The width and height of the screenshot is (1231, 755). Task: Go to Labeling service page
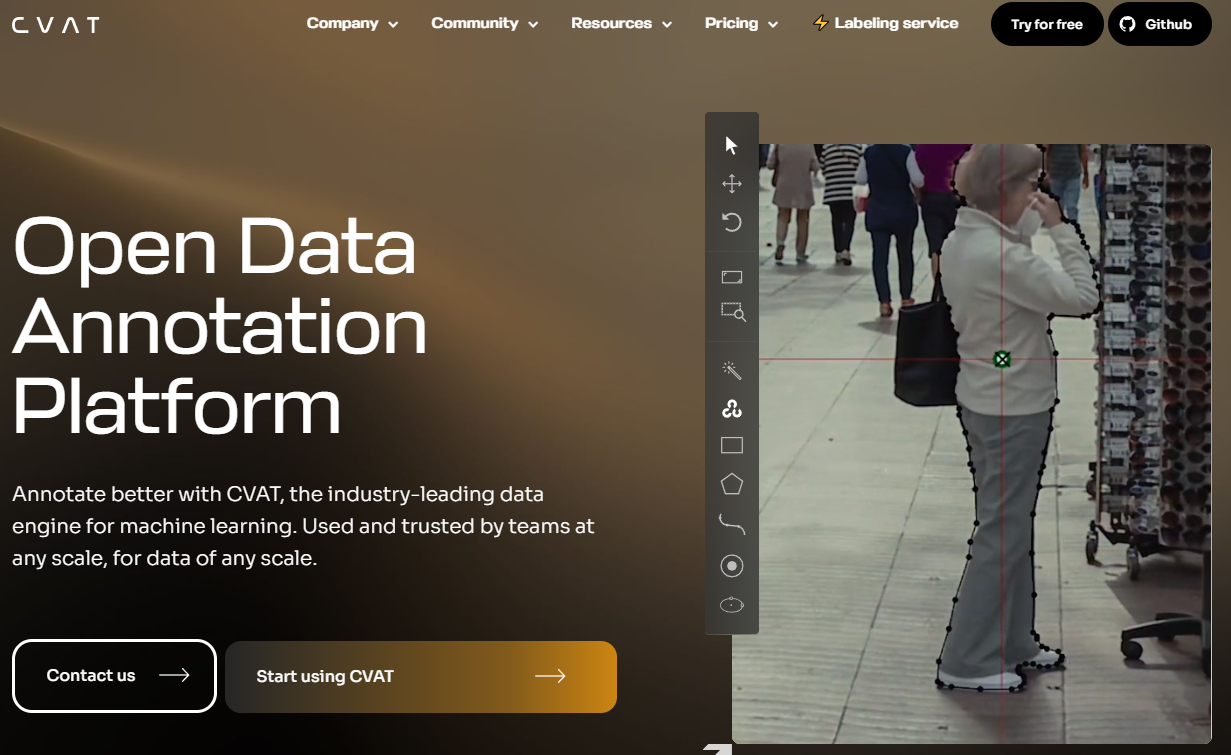pos(885,23)
